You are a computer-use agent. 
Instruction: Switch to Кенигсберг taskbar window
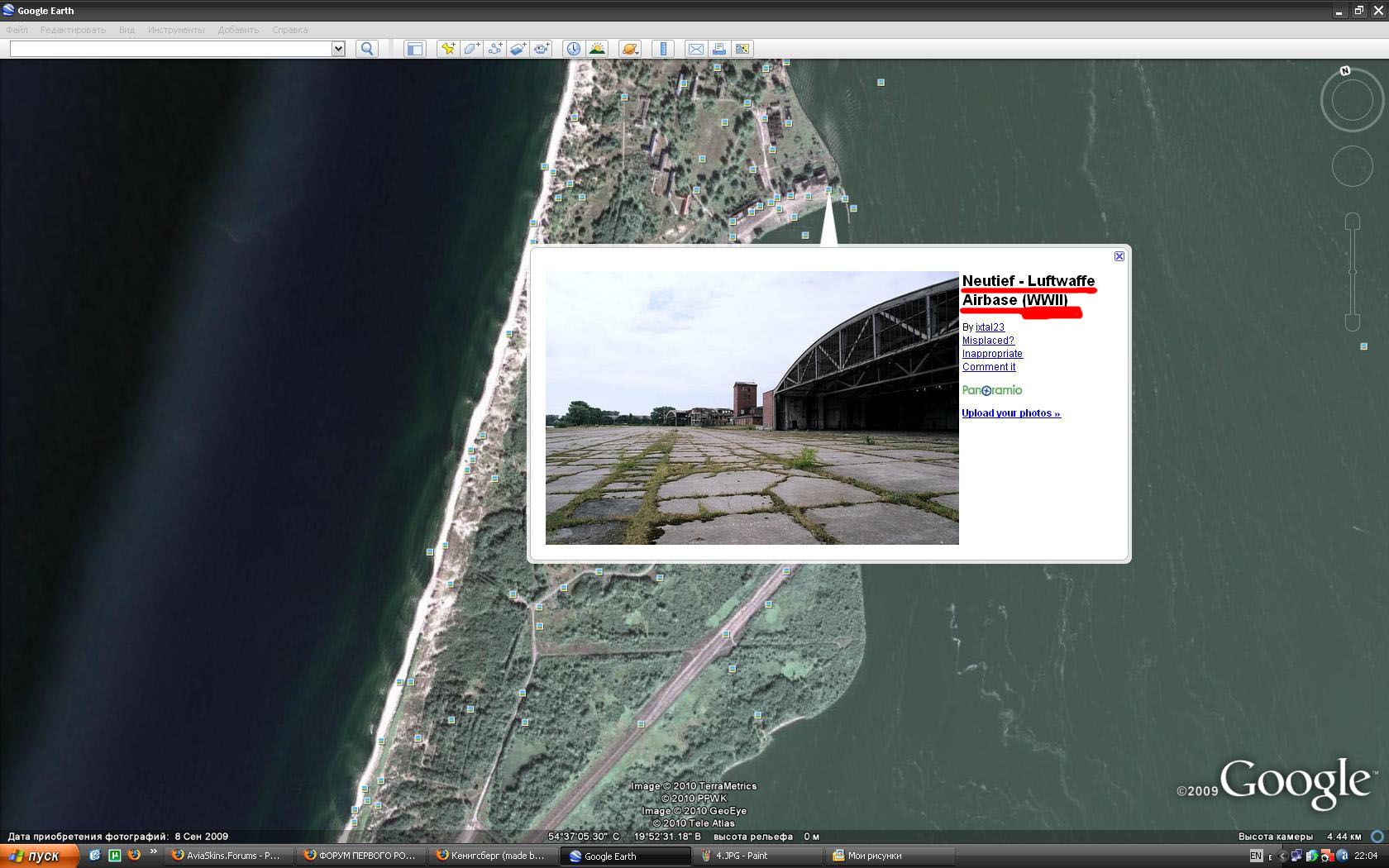pyautogui.click(x=494, y=856)
